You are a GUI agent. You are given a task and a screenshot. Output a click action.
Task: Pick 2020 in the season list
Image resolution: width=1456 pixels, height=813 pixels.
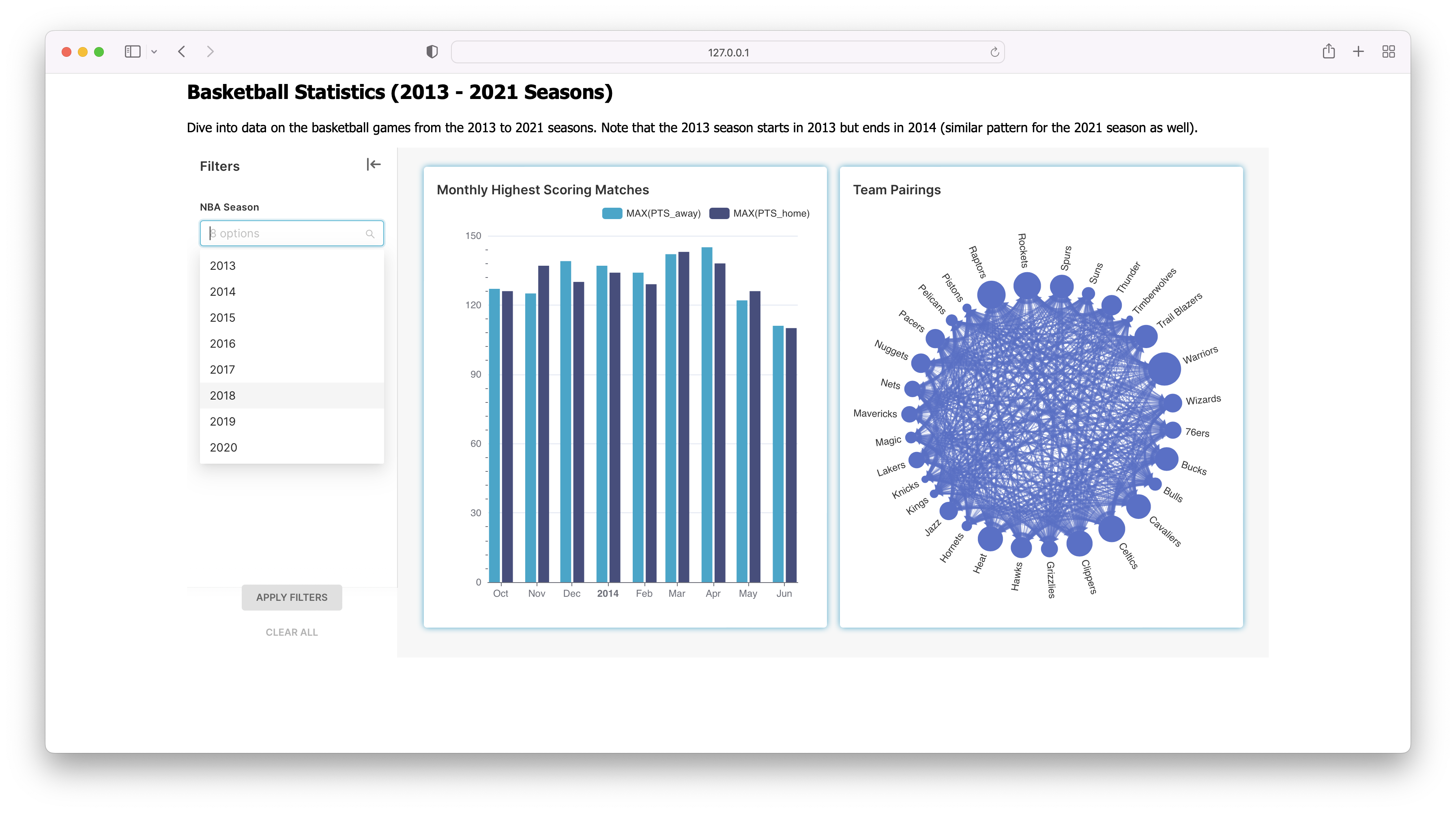(223, 448)
